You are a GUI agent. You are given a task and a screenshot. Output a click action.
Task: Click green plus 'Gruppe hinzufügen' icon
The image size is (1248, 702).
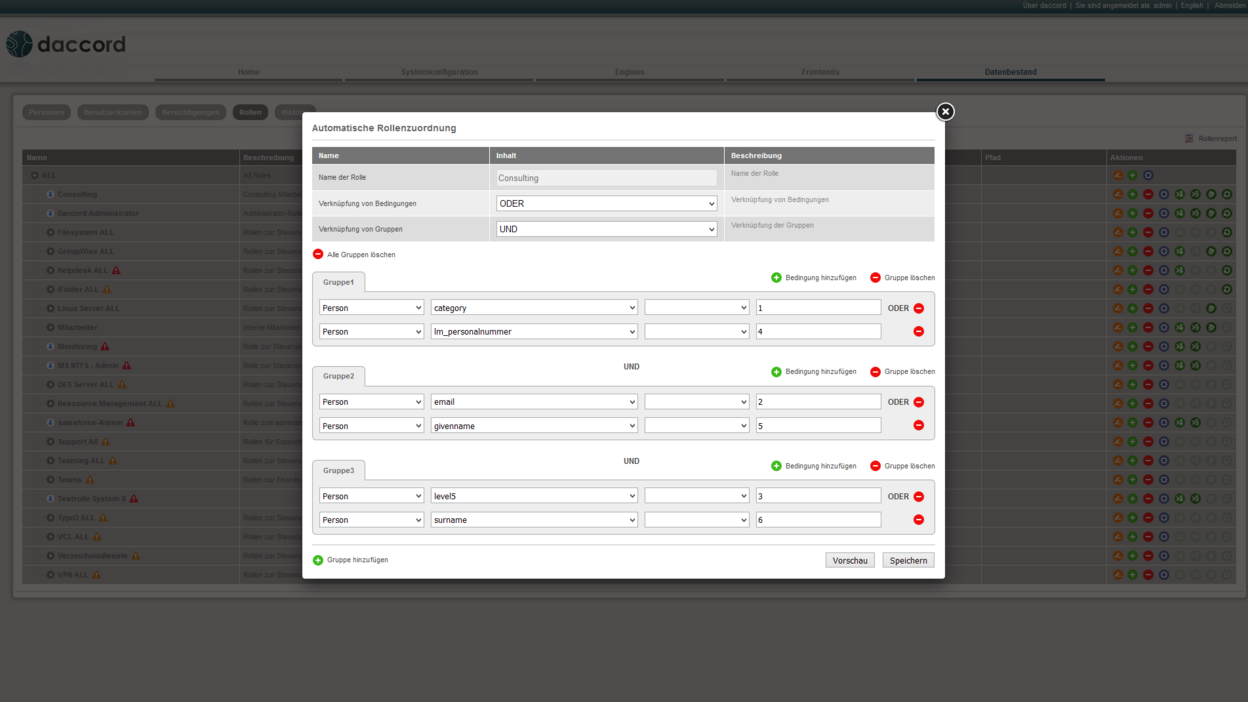pyautogui.click(x=318, y=560)
